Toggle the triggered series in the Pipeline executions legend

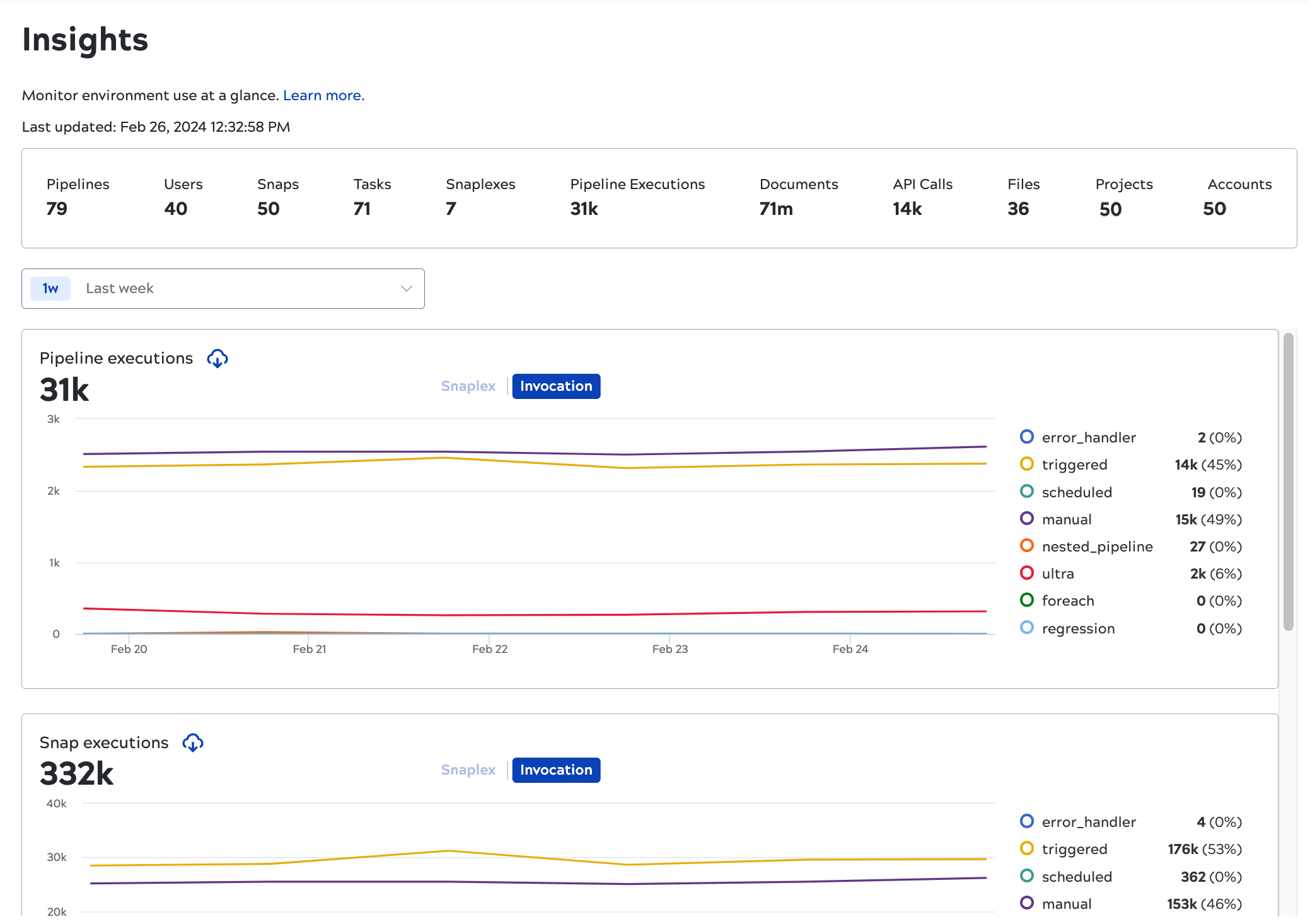(1027, 464)
